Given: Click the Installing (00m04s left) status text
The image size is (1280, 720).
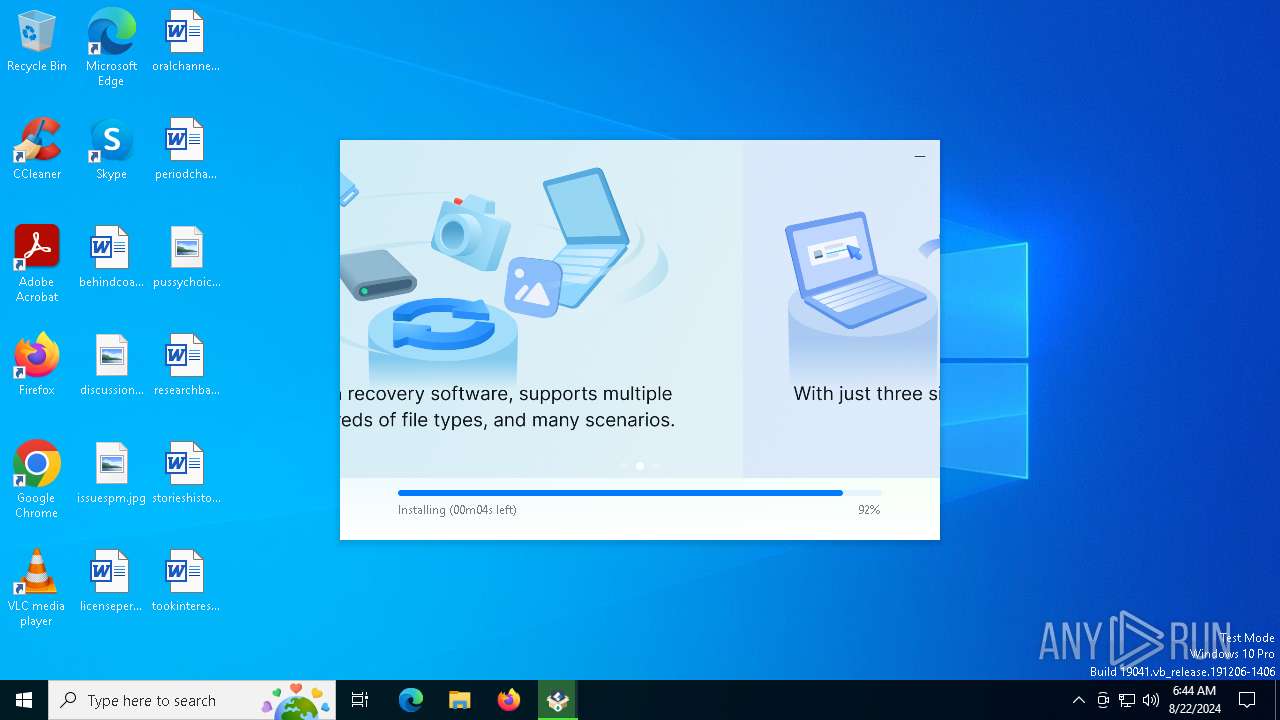Looking at the screenshot, I should (457, 510).
